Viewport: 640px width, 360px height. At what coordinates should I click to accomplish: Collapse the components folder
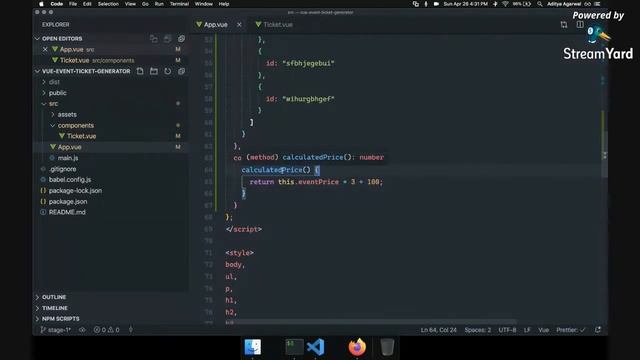(76, 125)
